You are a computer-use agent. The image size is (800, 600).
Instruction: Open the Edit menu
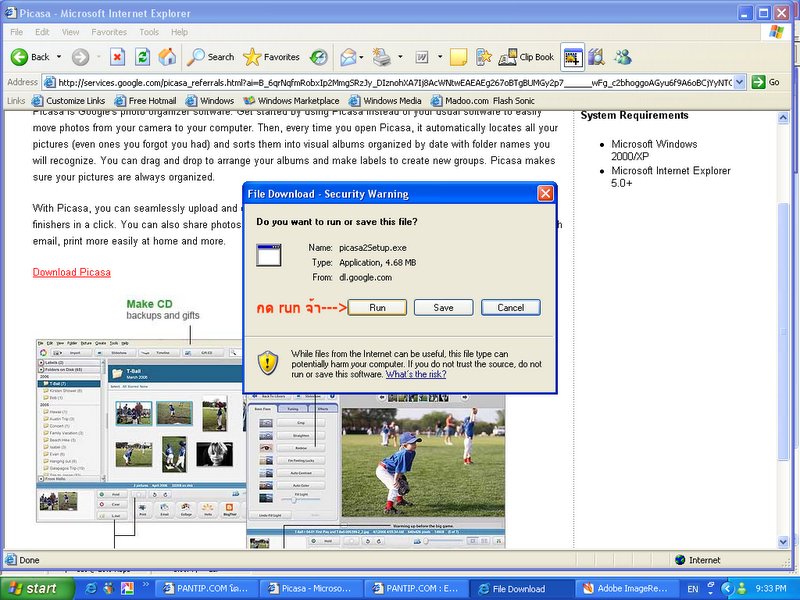(42, 32)
